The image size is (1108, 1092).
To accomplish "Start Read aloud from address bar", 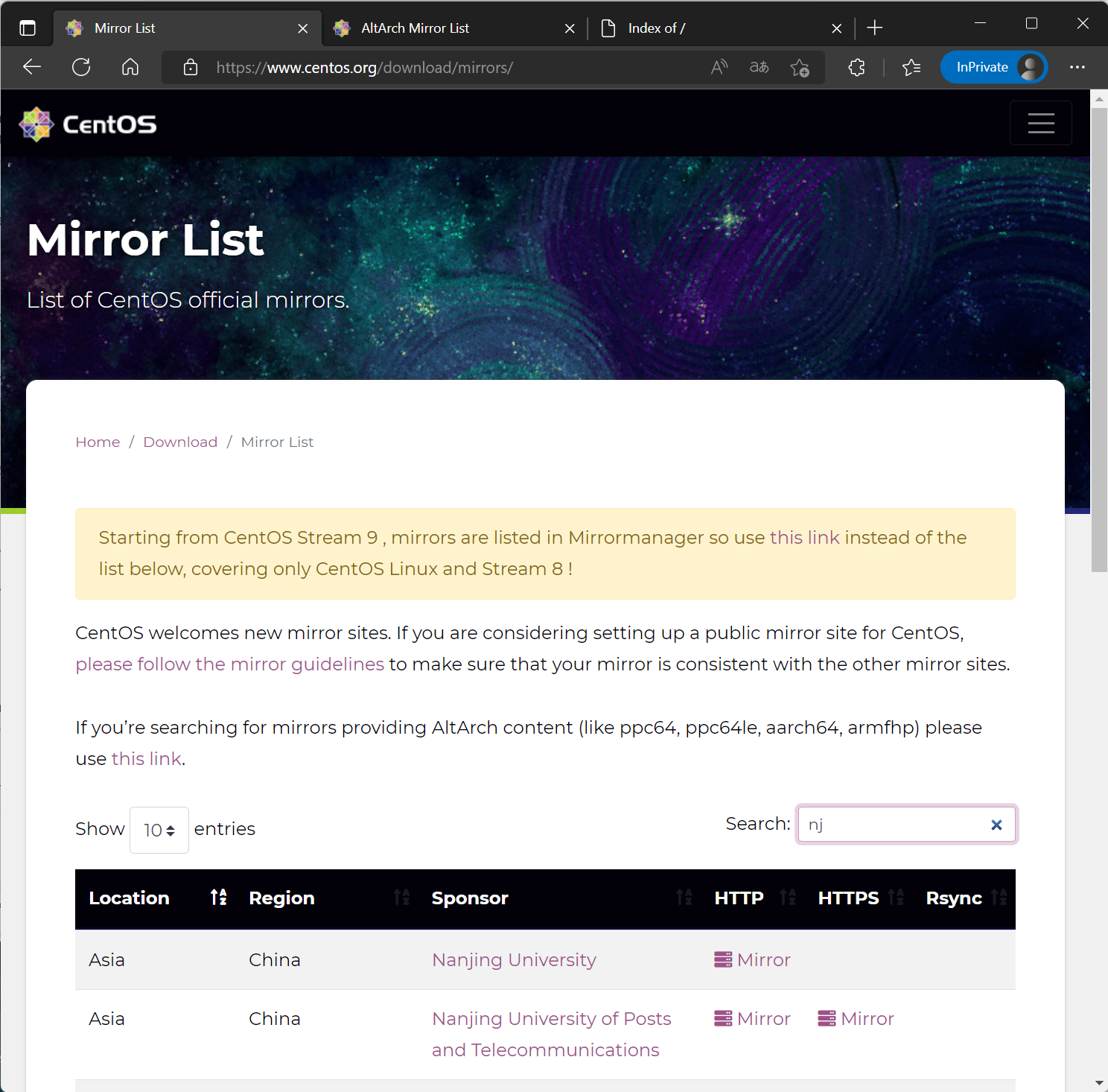I will pyautogui.click(x=719, y=67).
